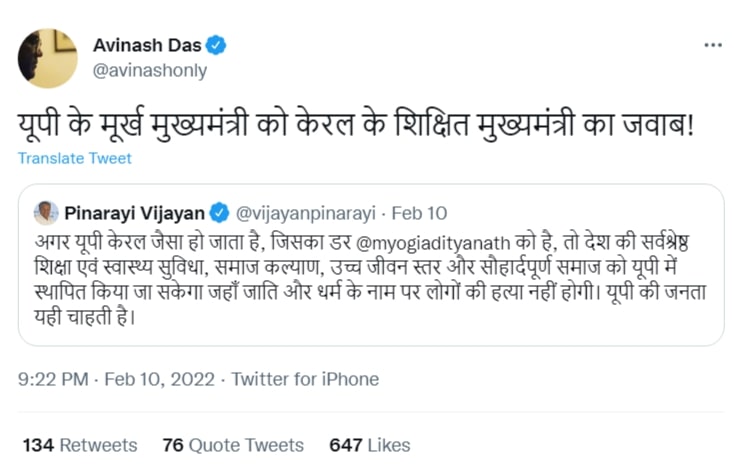Image resolution: width=745 pixels, height=473 pixels.
Task: Click the Twitter for iPhone source label
Action: tap(305, 379)
